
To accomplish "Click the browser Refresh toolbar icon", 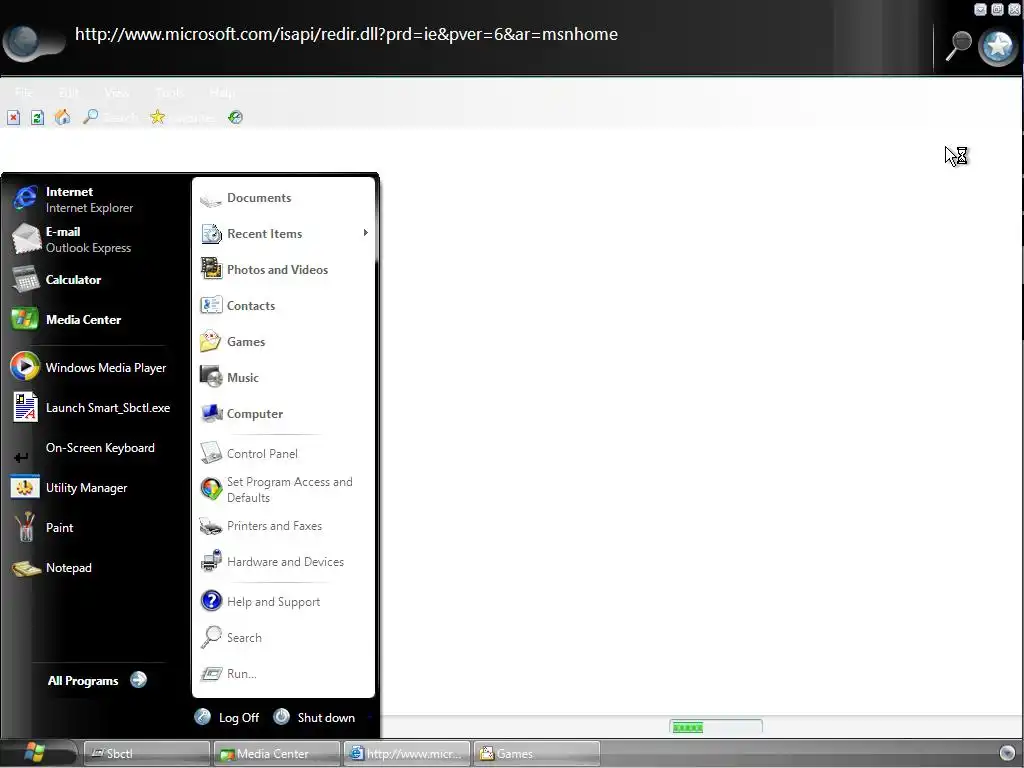I will 37,118.
